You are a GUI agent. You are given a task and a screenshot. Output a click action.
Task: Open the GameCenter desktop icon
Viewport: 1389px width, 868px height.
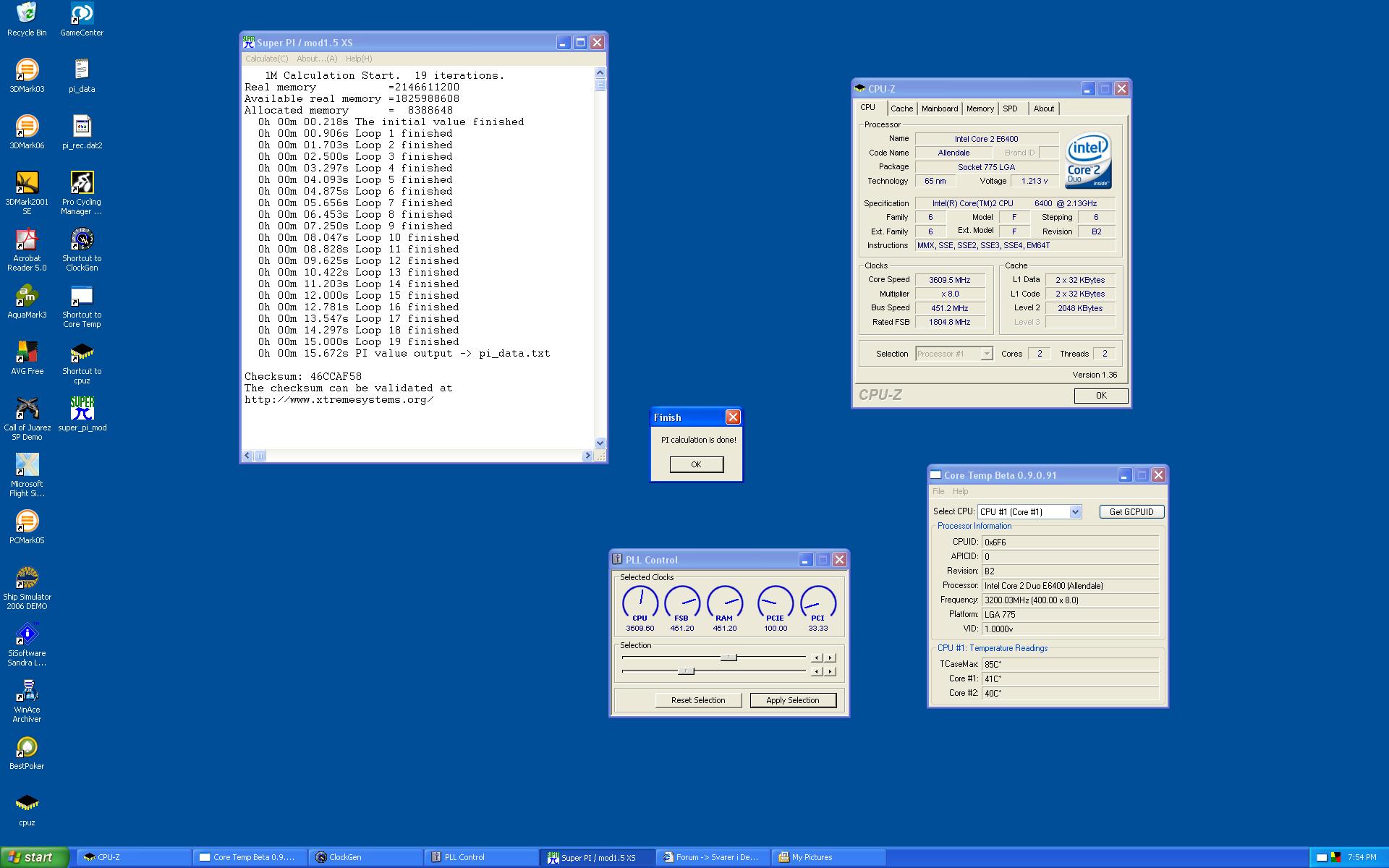(x=82, y=20)
